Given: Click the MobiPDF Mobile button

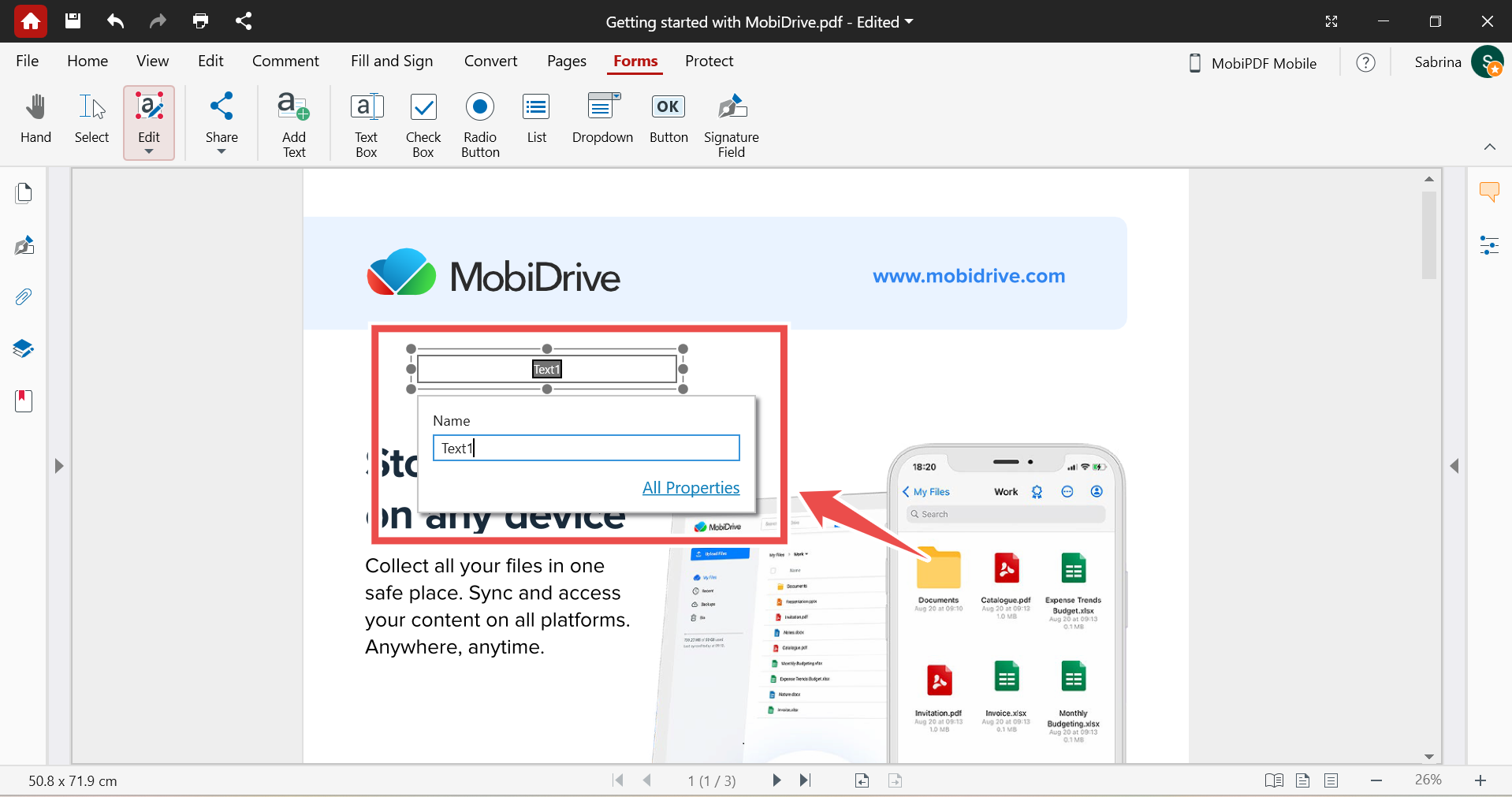Looking at the screenshot, I should pyautogui.click(x=1253, y=63).
